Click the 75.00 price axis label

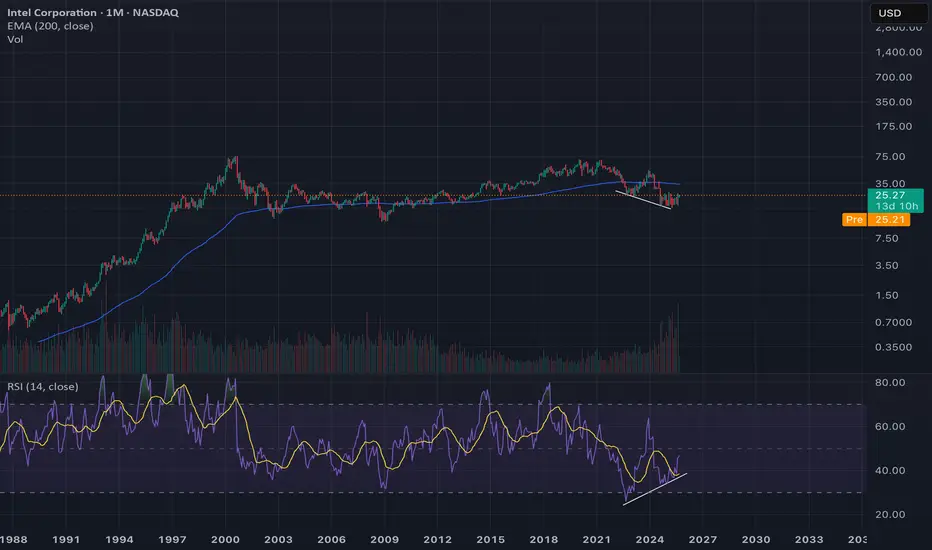890,157
